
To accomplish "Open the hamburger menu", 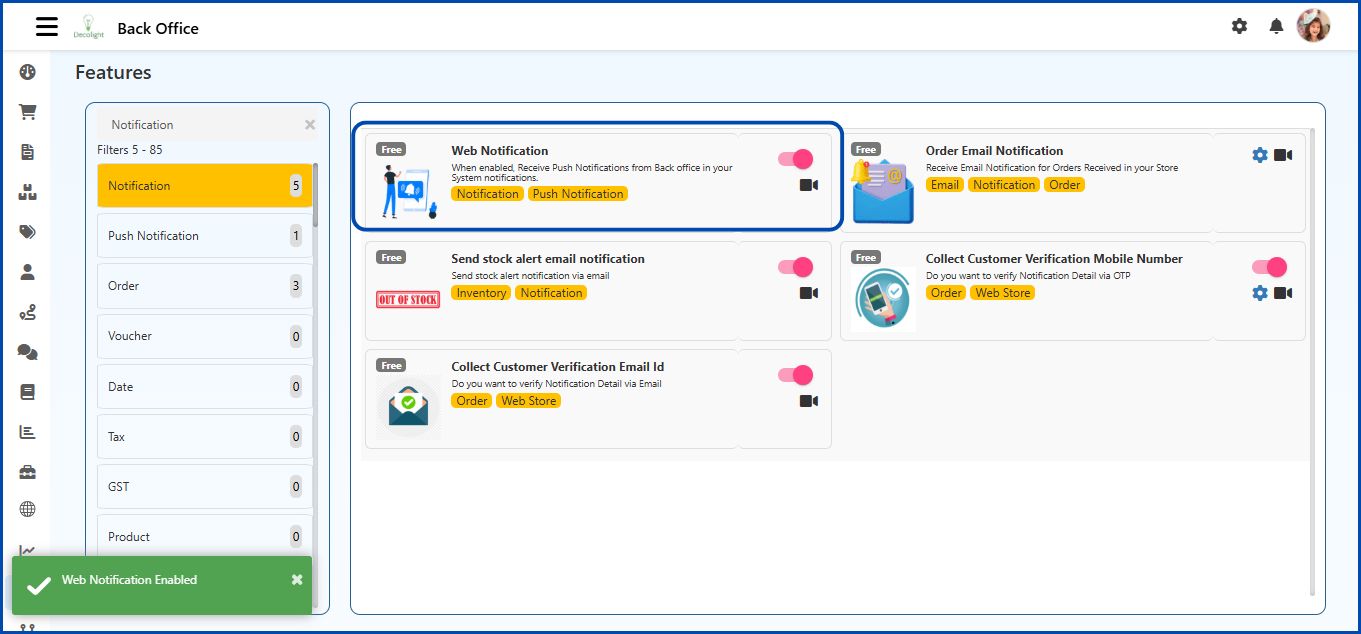I will click(x=46, y=26).
